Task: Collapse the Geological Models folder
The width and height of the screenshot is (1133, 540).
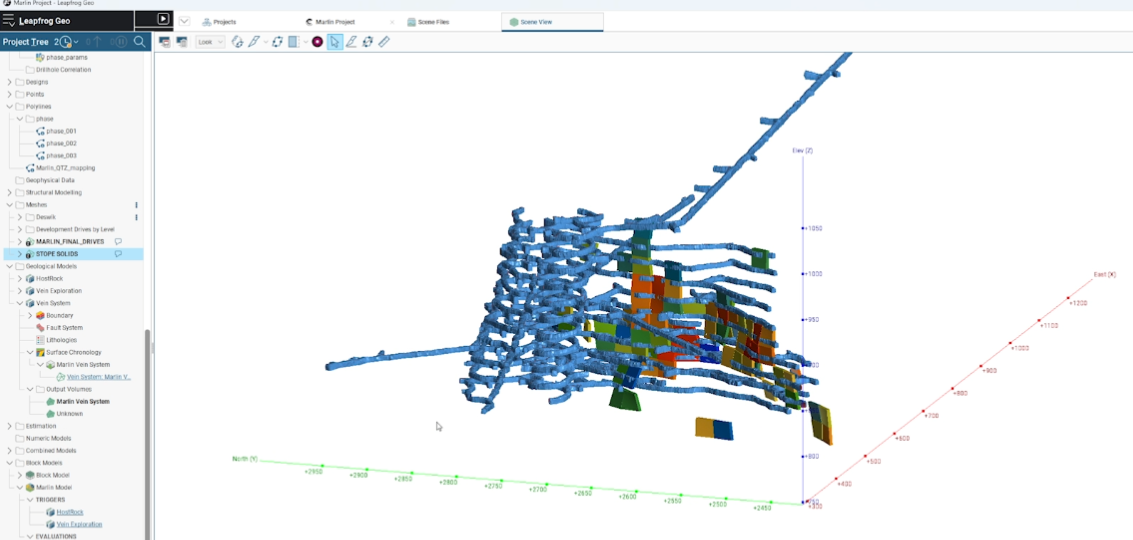Action: coord(10,266)
